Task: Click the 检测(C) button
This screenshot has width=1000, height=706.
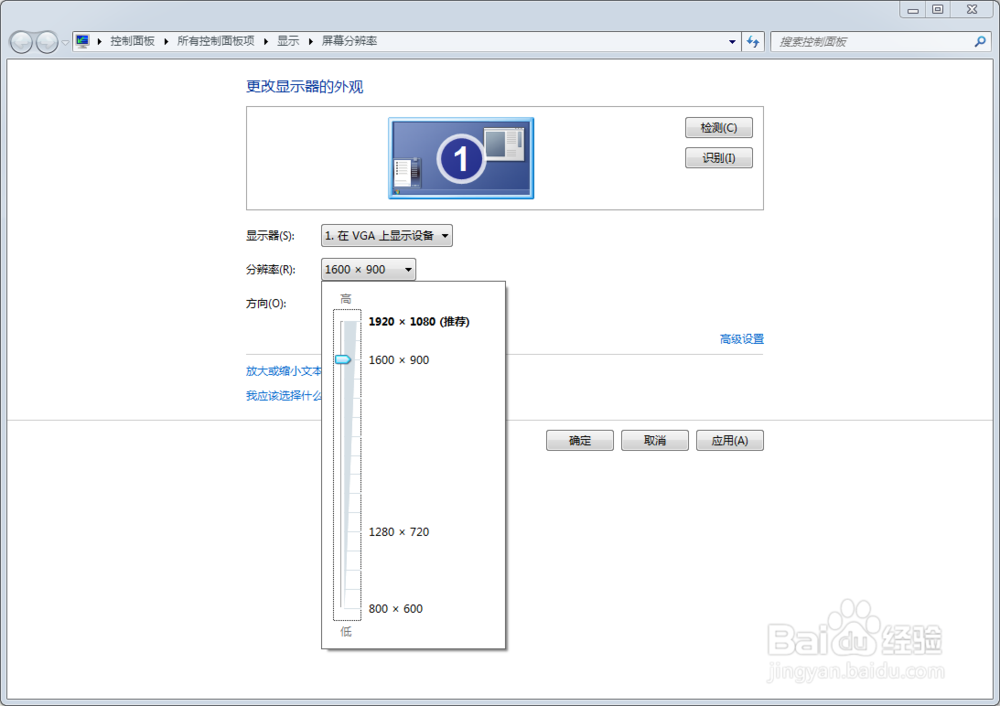Action: (x=719, y=128)
